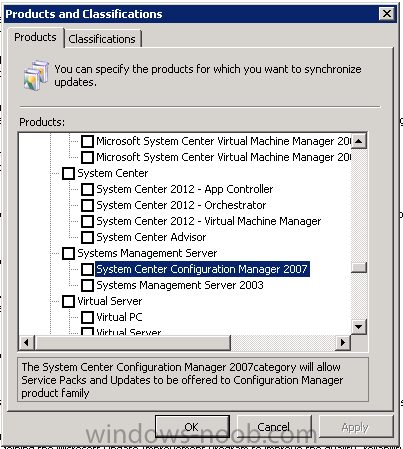Select System Center 2012 - App Controller item
Screen dimensions: 403x449
[185, 189]
